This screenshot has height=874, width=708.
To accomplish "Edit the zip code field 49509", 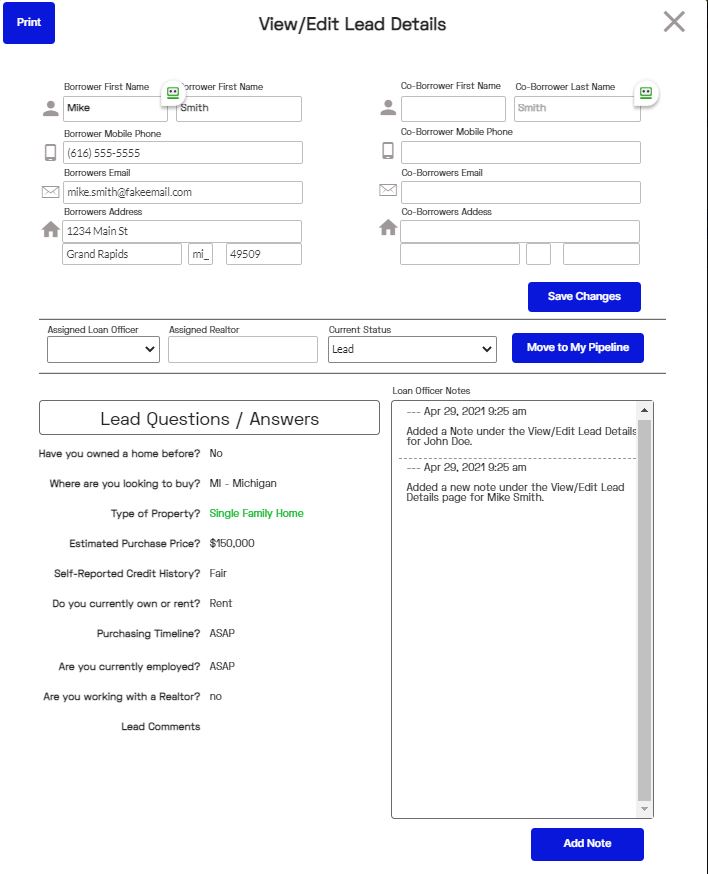I will pos(264,254).
